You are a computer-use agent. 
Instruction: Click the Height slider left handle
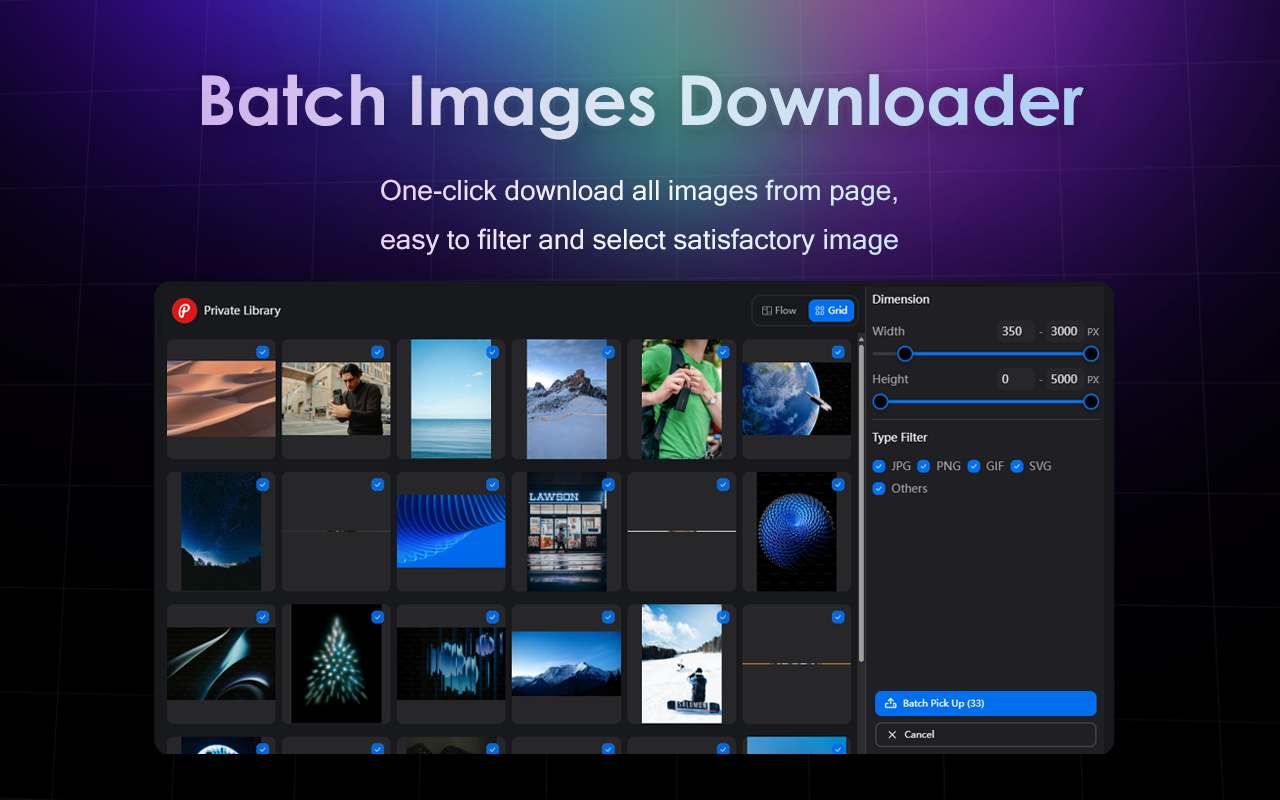pyautogui.click(x=880, y=402)
